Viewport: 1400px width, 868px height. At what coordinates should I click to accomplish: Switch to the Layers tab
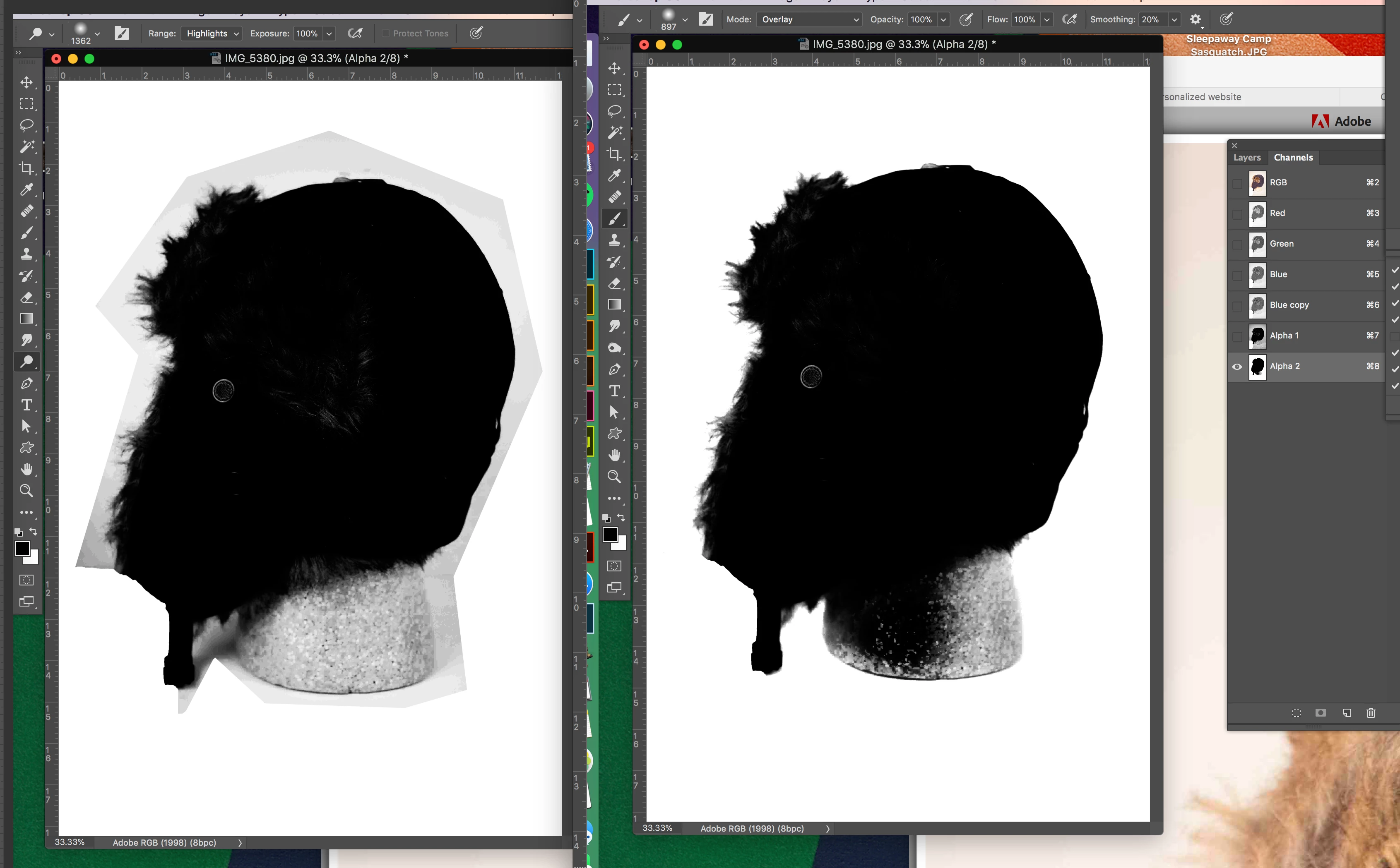click(x=1247, y=157)
